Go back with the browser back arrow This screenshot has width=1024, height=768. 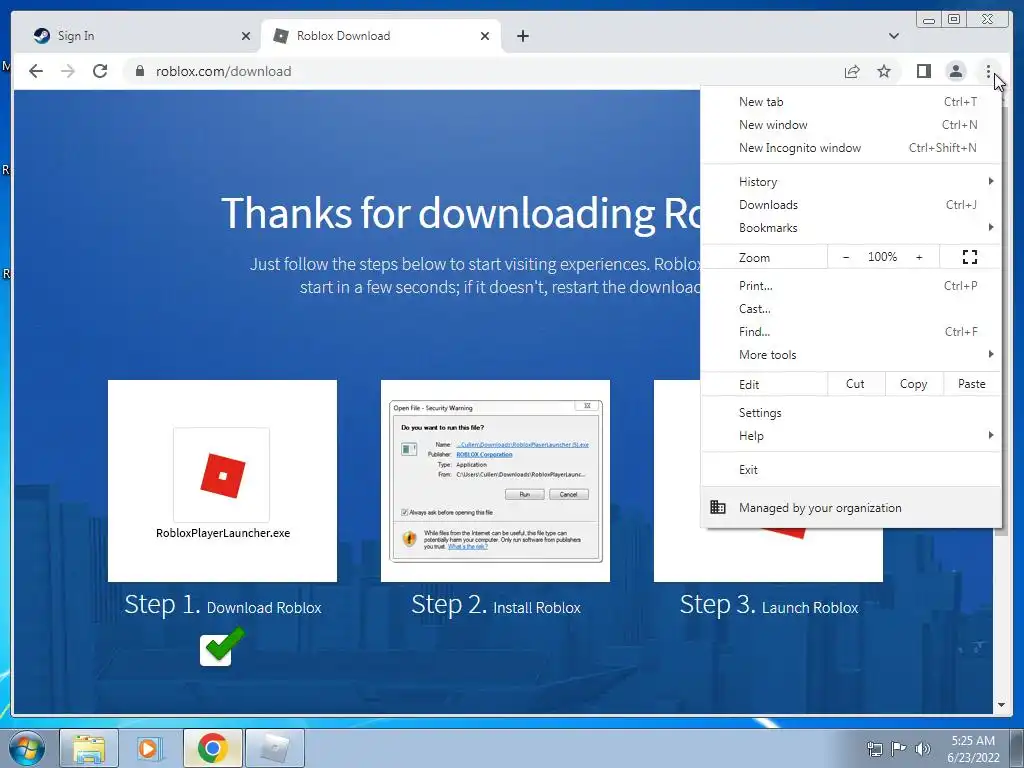(36, 71)
